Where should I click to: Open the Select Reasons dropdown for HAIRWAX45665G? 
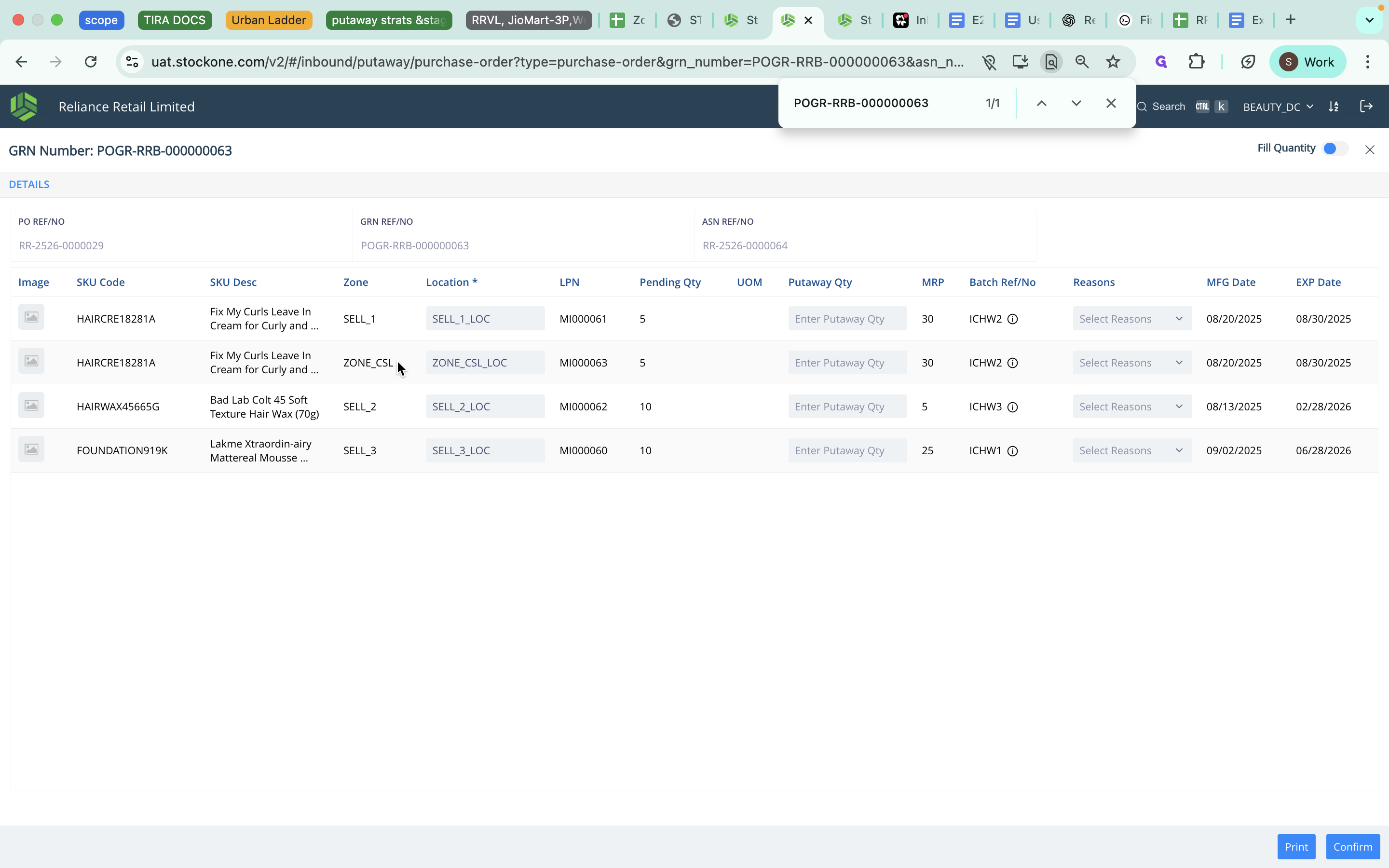click(x=1130, y=406)
